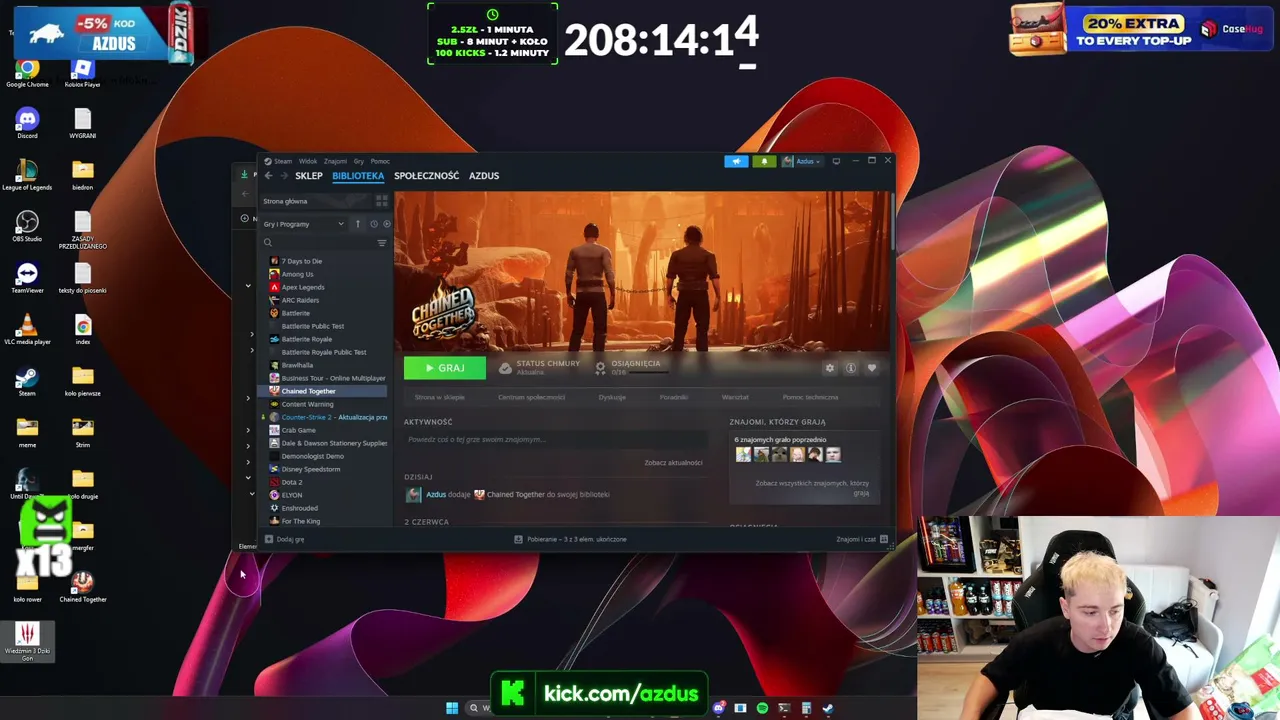Open the OBS Studio desktop icon
The width and height of the screenshot is (1280, 720).
(x=27, y=226)
